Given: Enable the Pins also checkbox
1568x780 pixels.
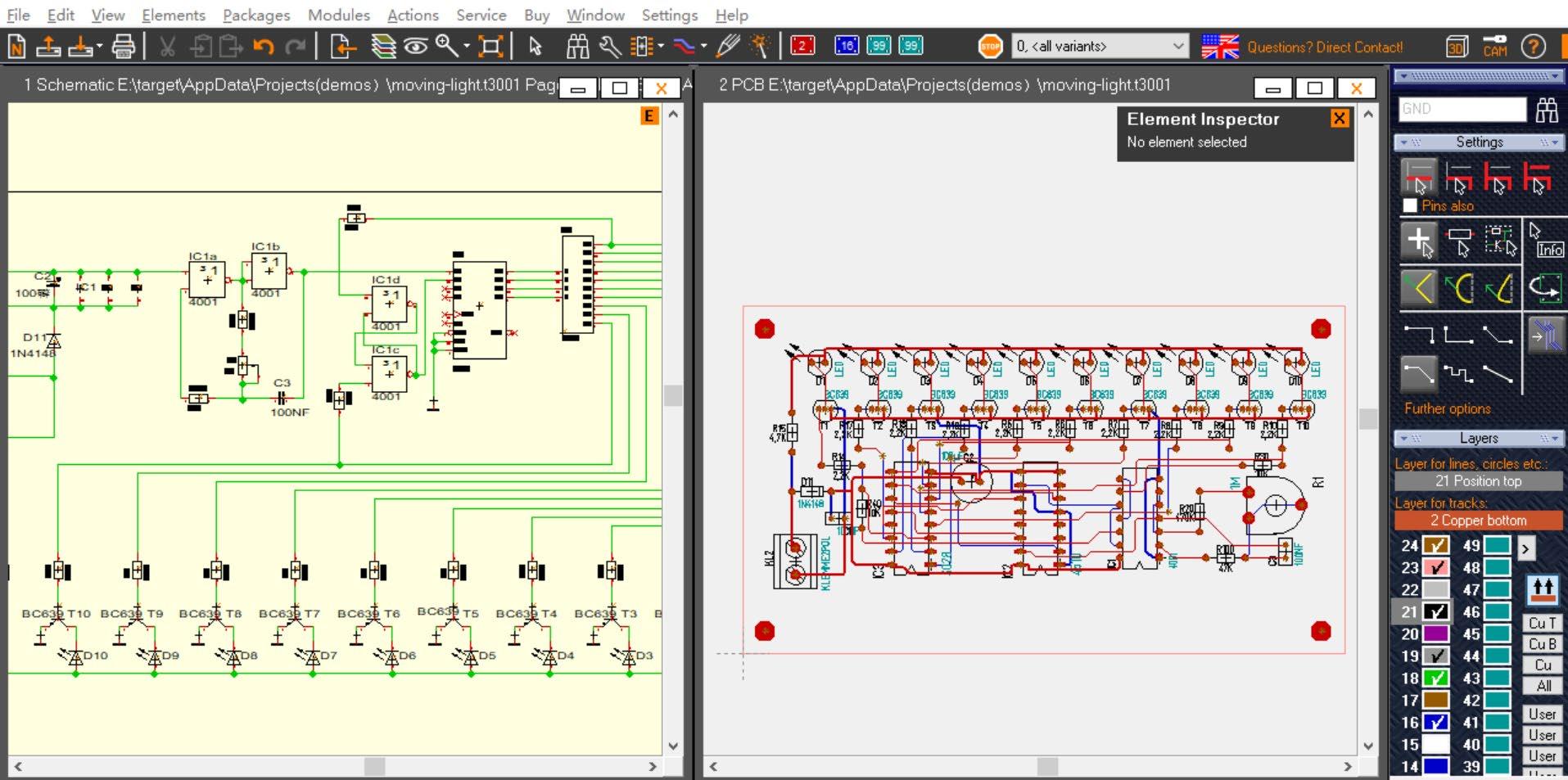Looking at the screenshot, I should click(1410, 205).
